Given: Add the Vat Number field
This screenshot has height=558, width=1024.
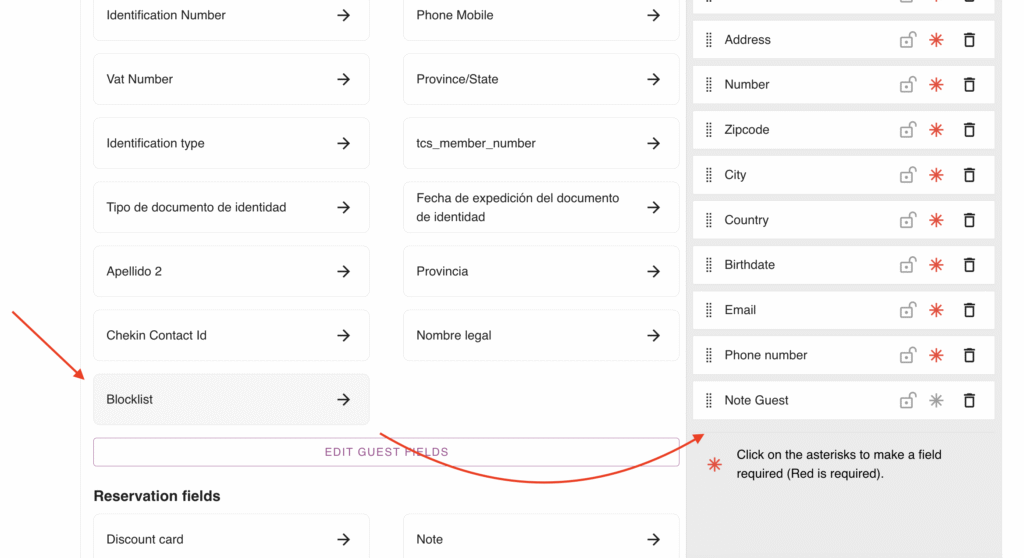Looking at the screenshot, I should tap(343, 79).
